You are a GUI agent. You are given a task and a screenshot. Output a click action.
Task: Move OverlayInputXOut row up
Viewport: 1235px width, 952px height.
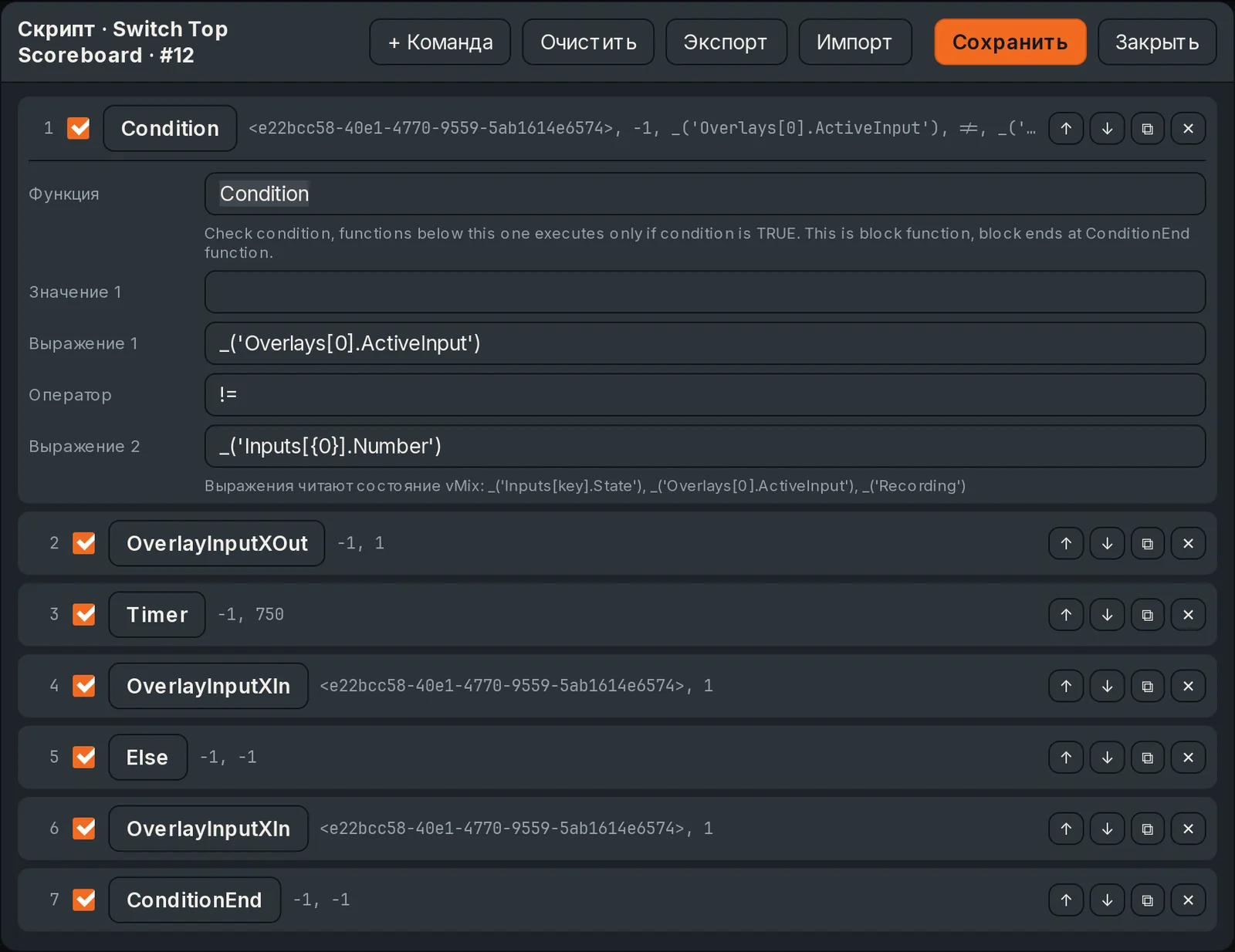pos(1066,543)
